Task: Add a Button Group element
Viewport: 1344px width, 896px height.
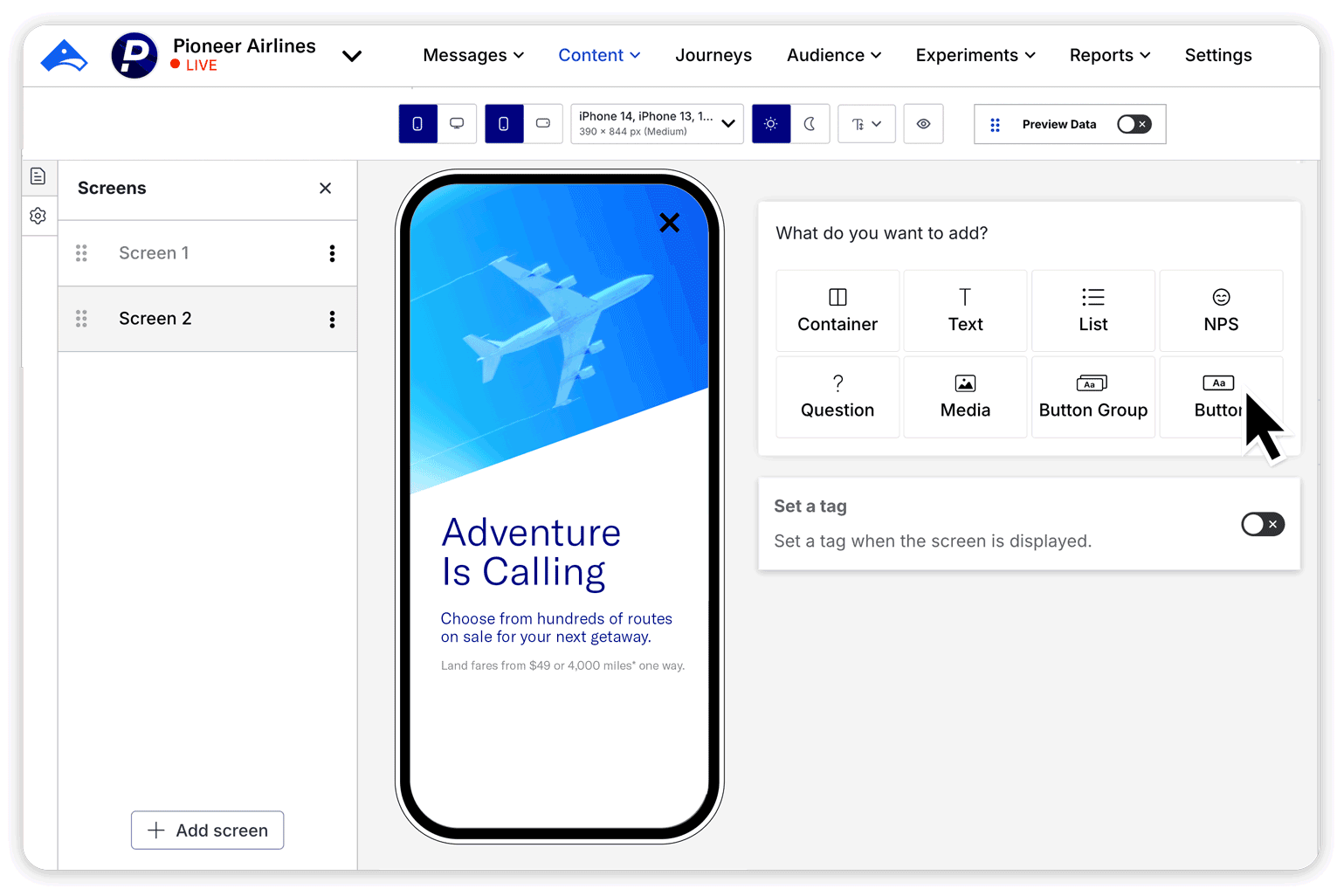Action: [x=1092, y=397]
